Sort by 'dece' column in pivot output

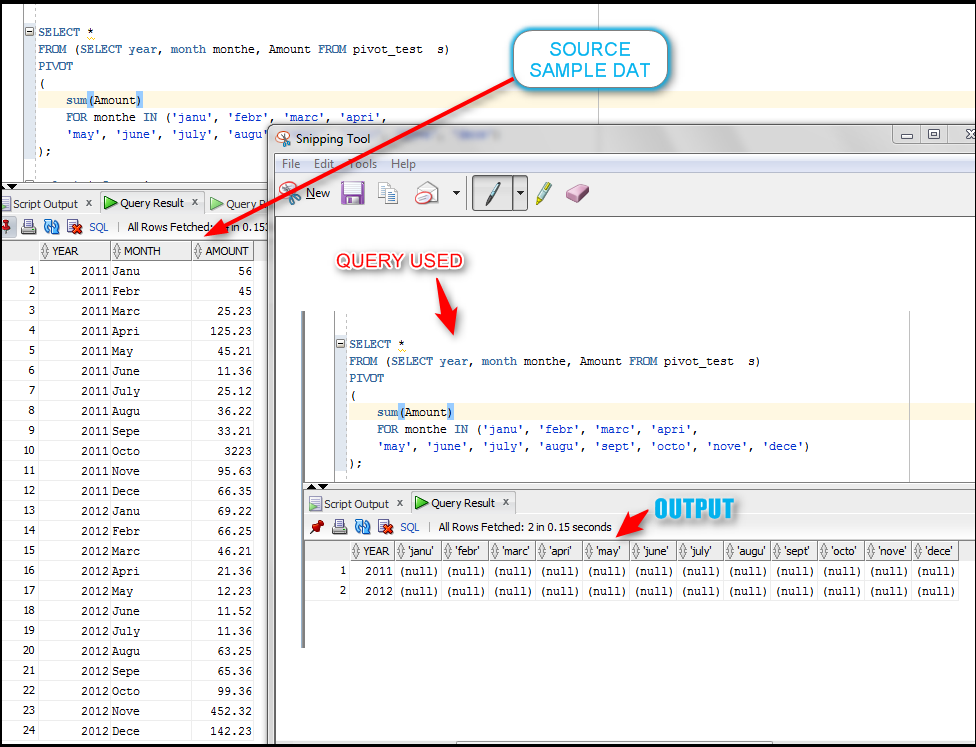[x=935, y=551]
